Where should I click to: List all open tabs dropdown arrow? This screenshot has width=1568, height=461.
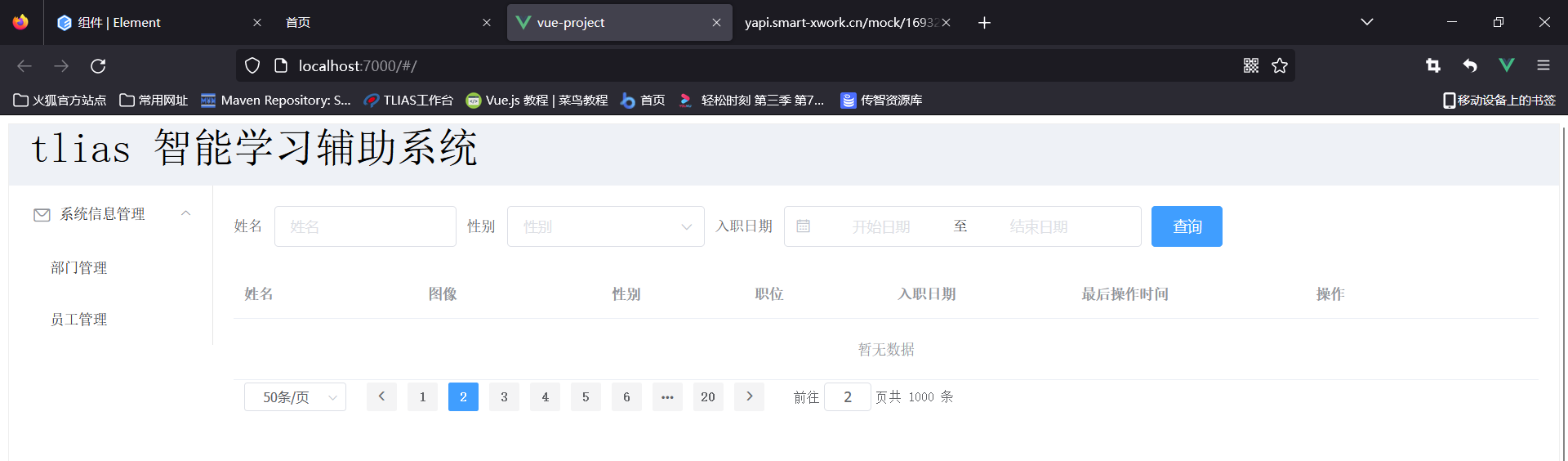1366,22
